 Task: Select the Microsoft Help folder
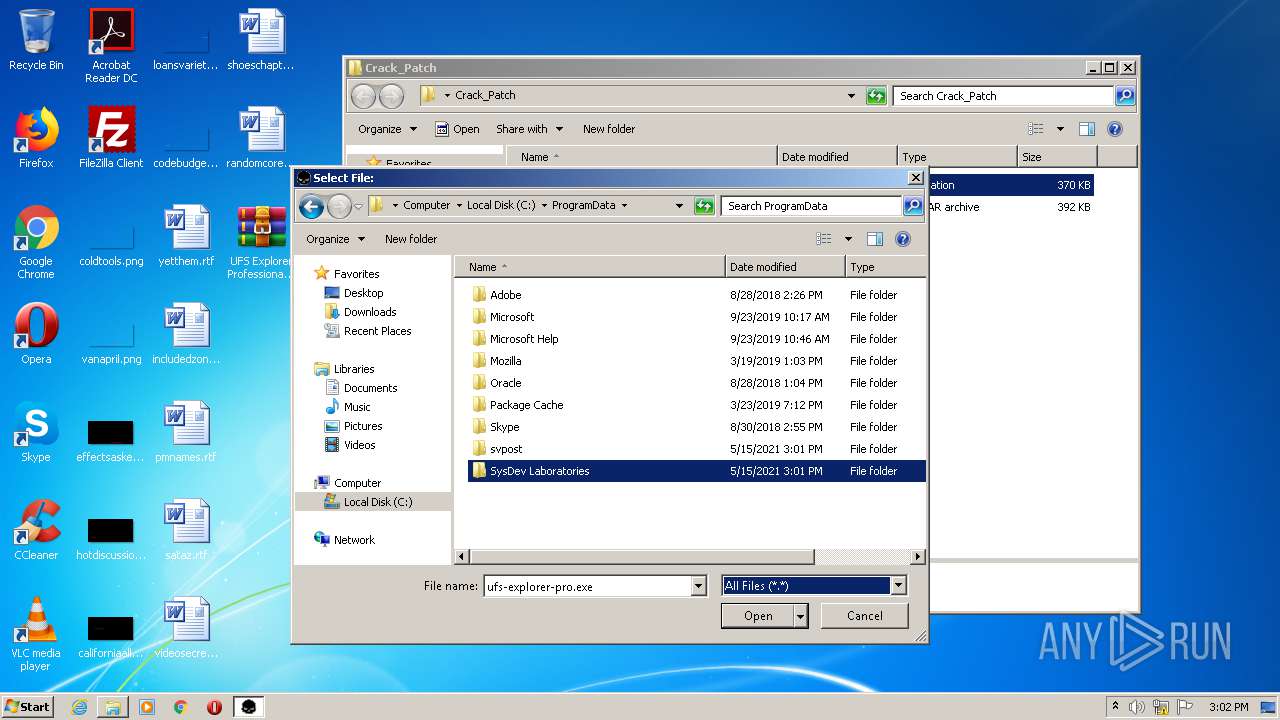point(696,339)
